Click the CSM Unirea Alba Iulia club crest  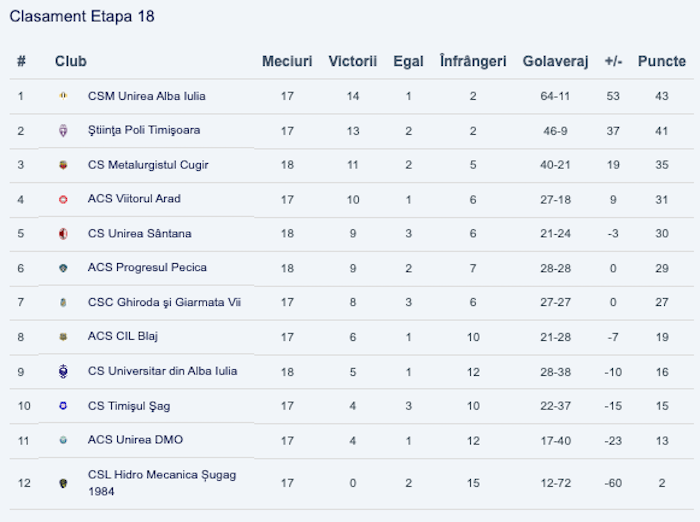click(x=64, y=96)
